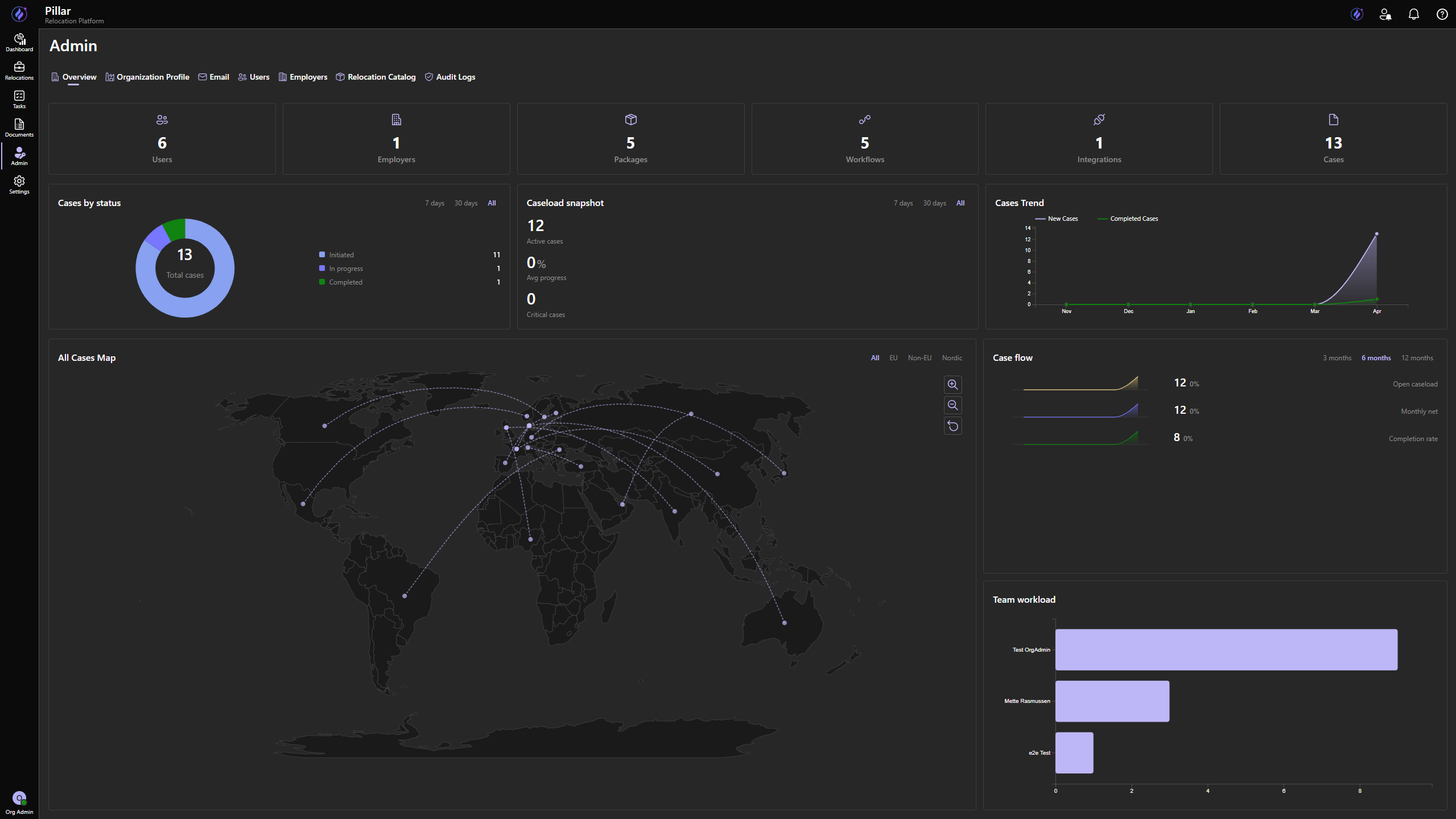The height and width of the screenshot is (819, 1456).
Task: Select the Admin sidebar icon
Action: pos(19,156)
